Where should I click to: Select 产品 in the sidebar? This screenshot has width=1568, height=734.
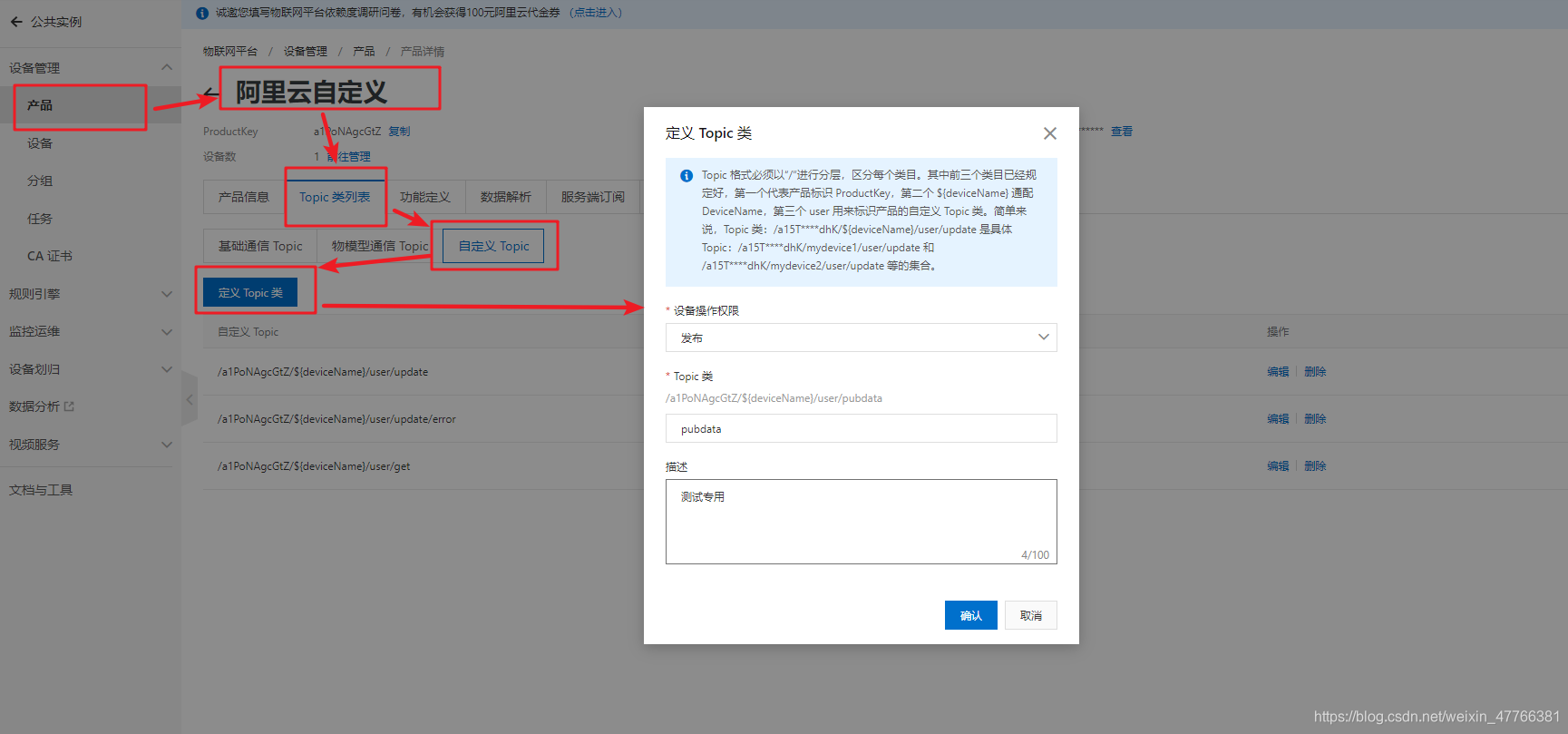tap(40, 105)
